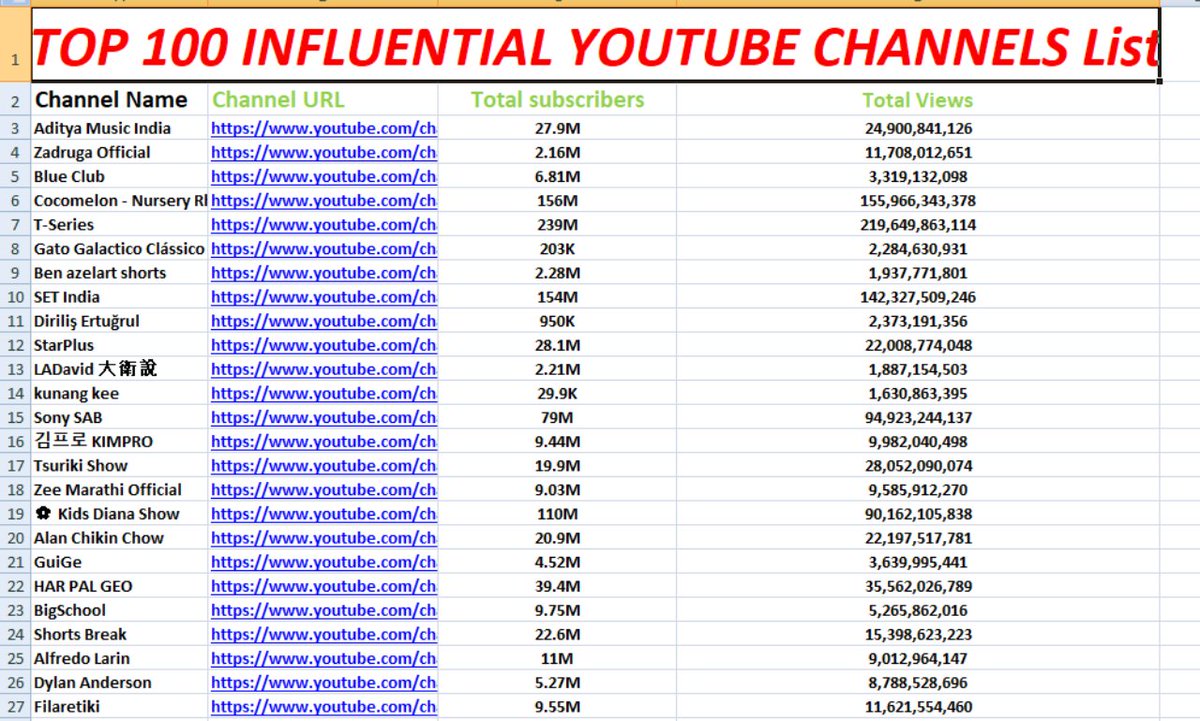Image resolution: width=1200 pixels, height=721 pixels.
Task: Select the Total Views header cell
Action: pos(918,100)
